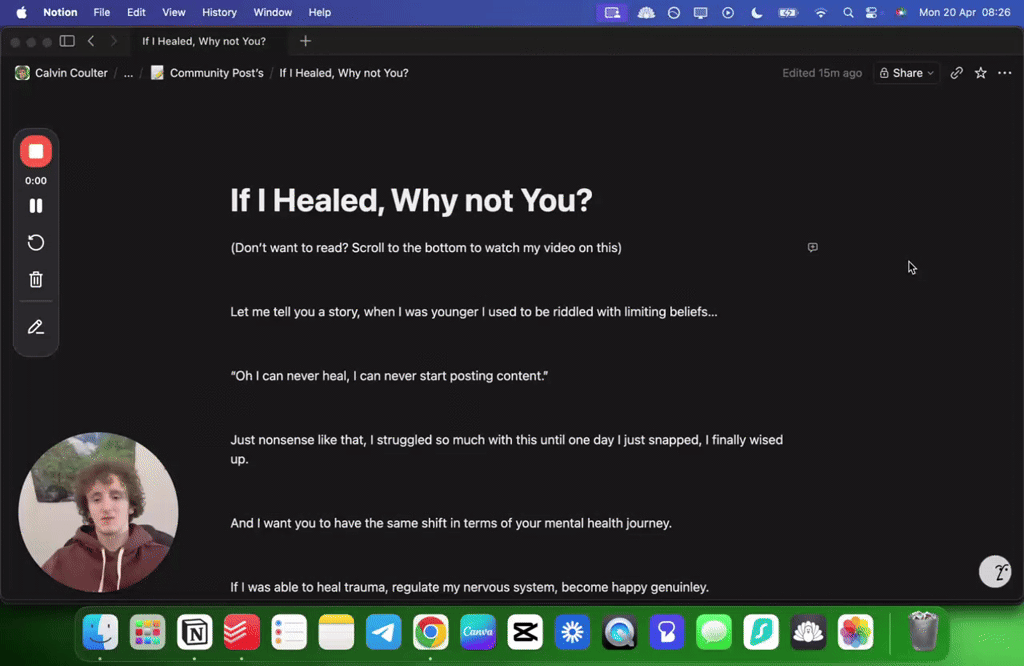
Task: Select the pen annotation tool in recorder sidebar
Action: point(35,326)
